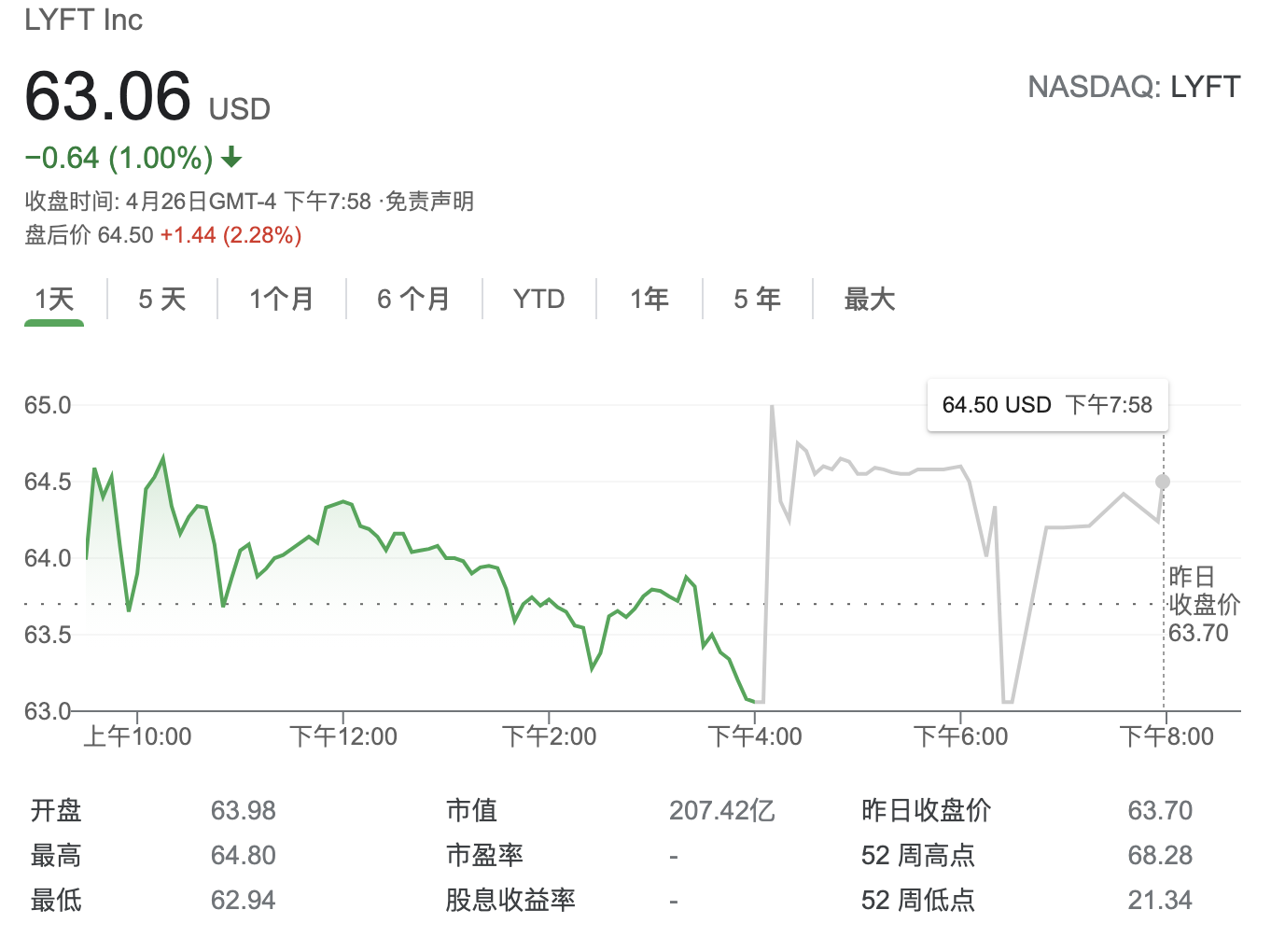1271x952 pixels.
Task: Click the 免责声明 disclaimer link
Action: coord(429,202)
